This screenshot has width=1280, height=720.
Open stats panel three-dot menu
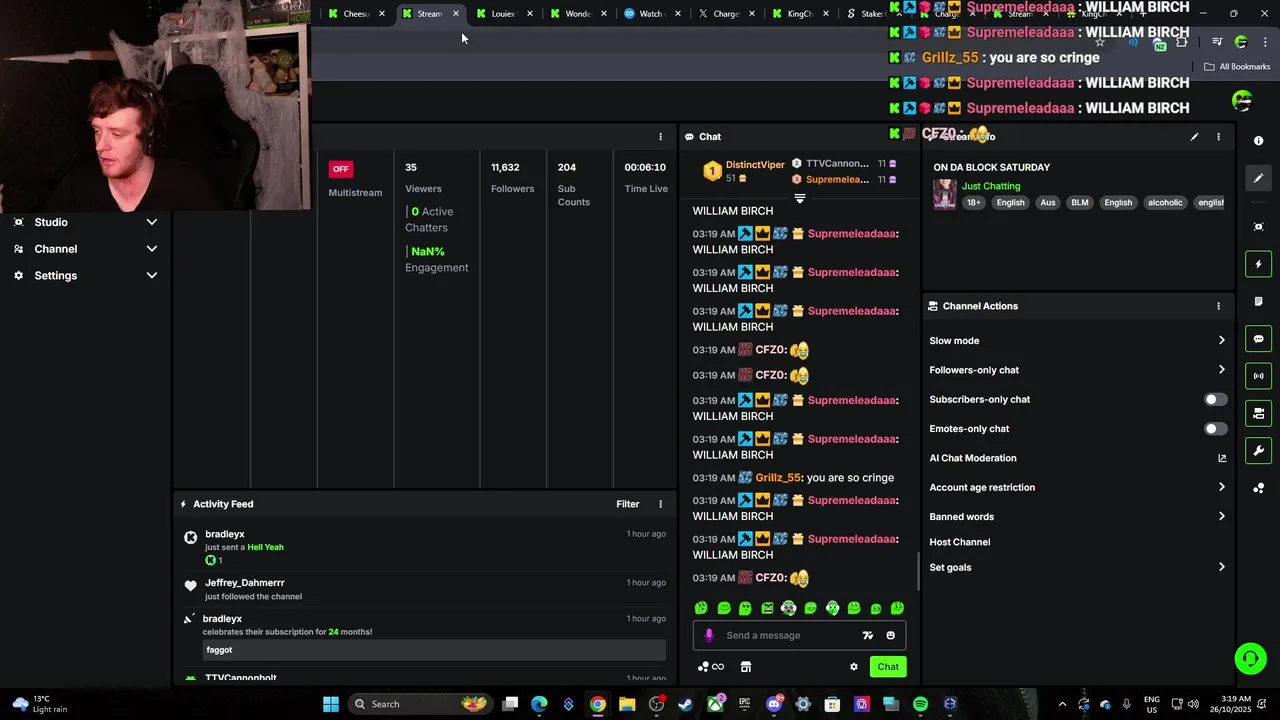[660, 137]
